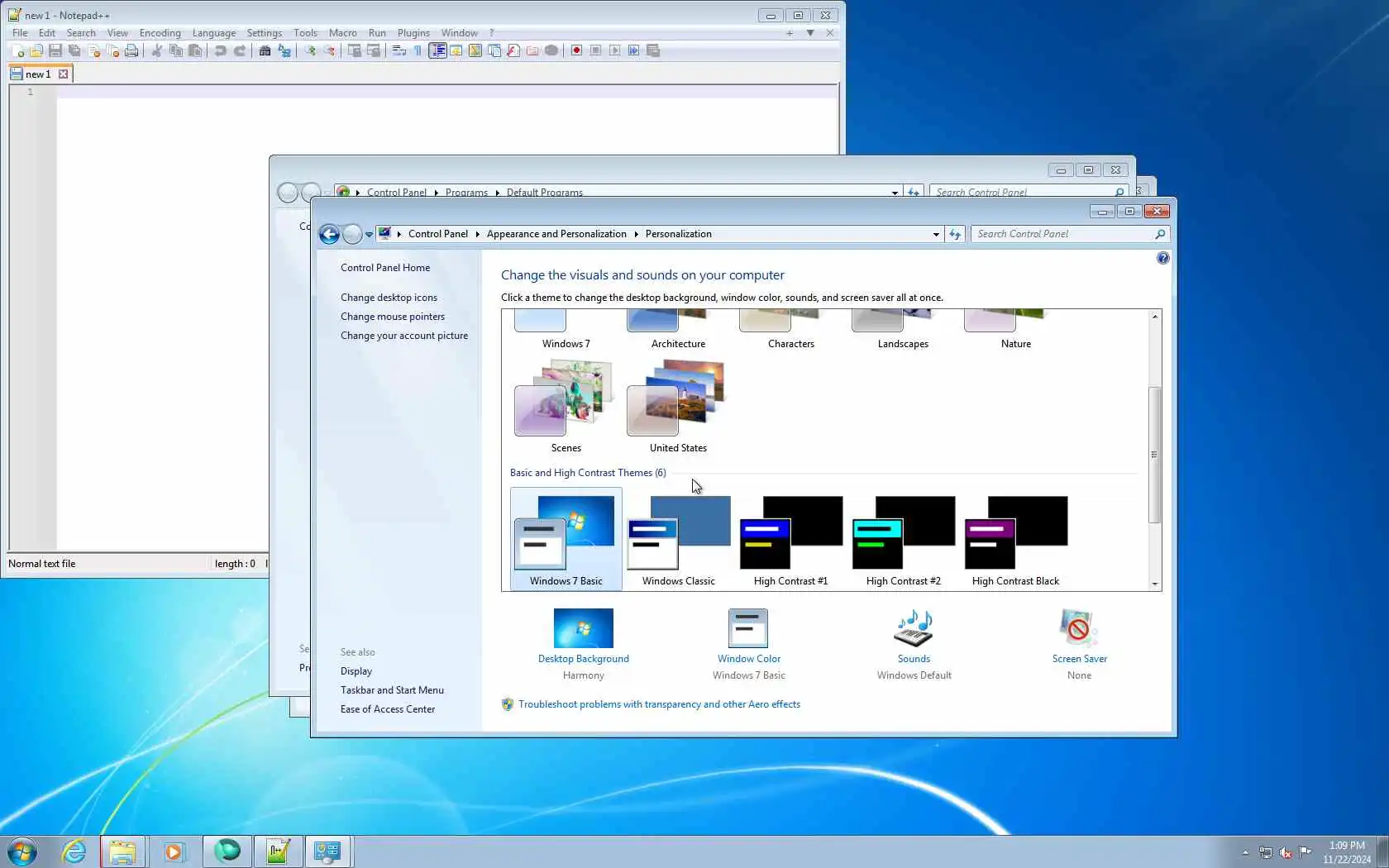Click the Zoom In icon in Notepad++
1389x868 pixels.
tap(310, 50)
